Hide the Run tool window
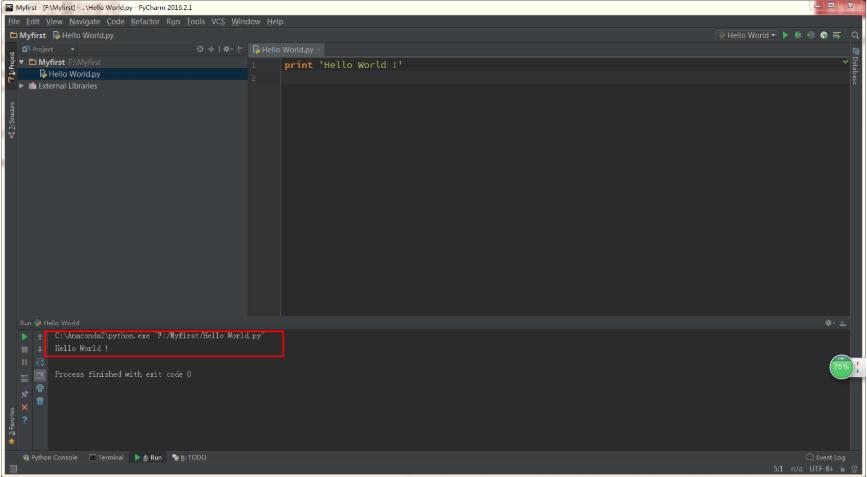 coord(843,323)
